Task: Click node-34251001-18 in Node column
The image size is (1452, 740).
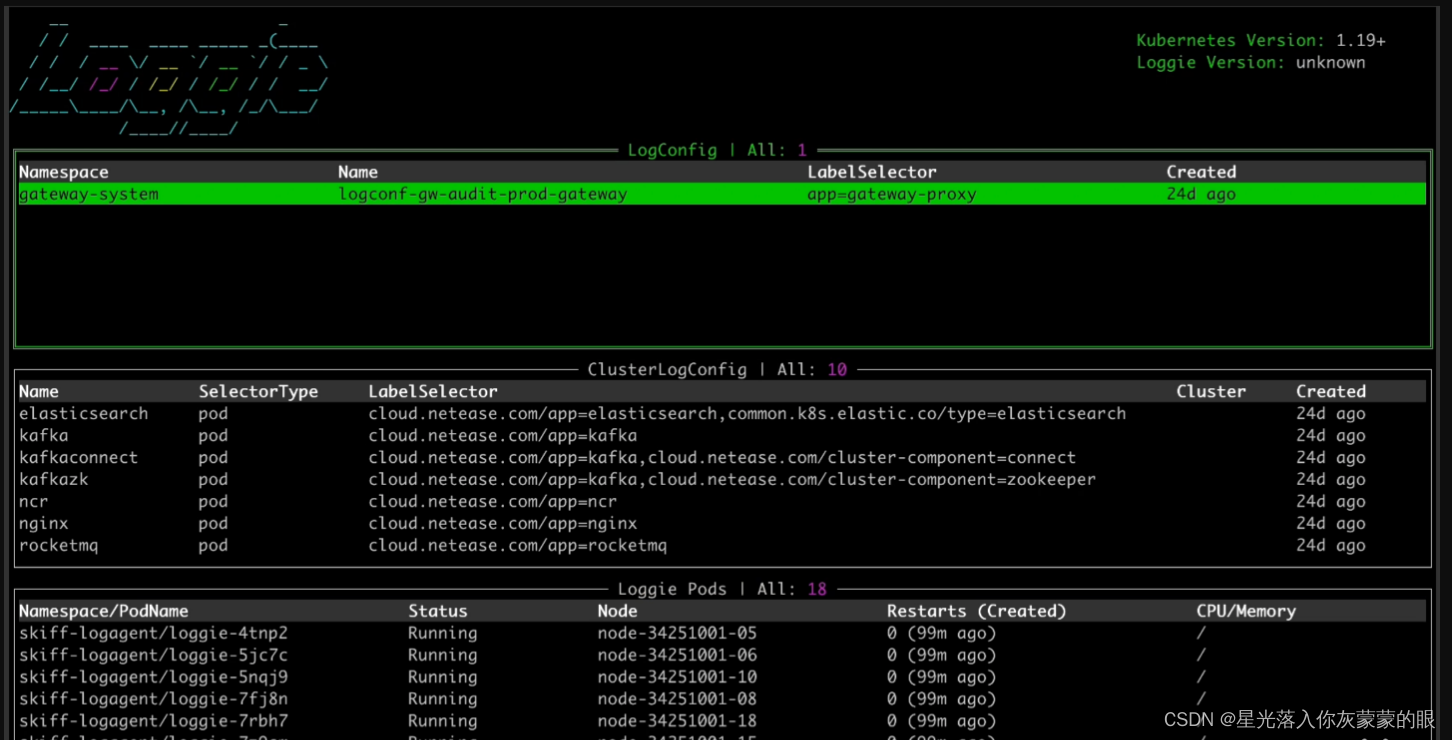Action: click(x=677, y=721)
